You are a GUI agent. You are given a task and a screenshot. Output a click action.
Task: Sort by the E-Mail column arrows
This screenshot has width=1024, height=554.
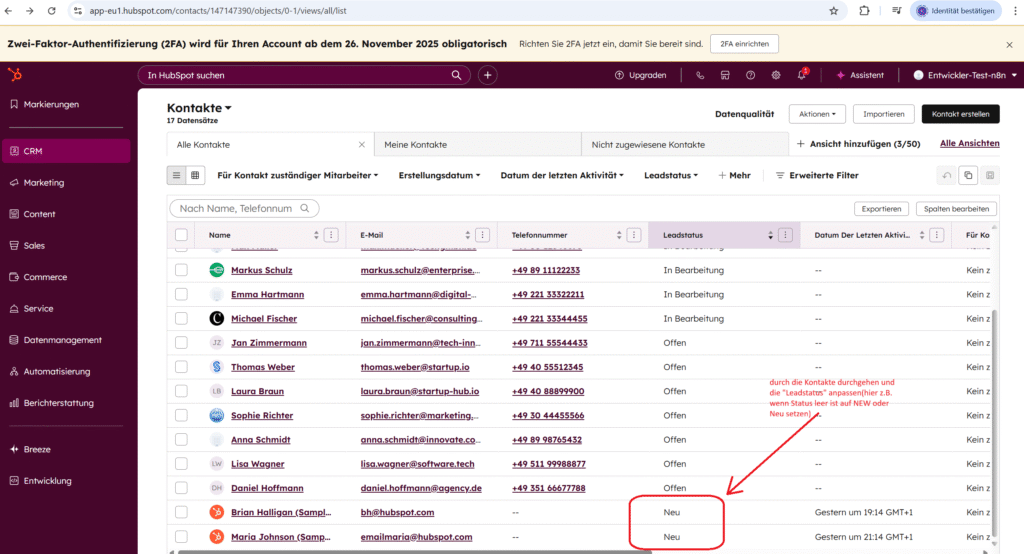coord(468,235)
